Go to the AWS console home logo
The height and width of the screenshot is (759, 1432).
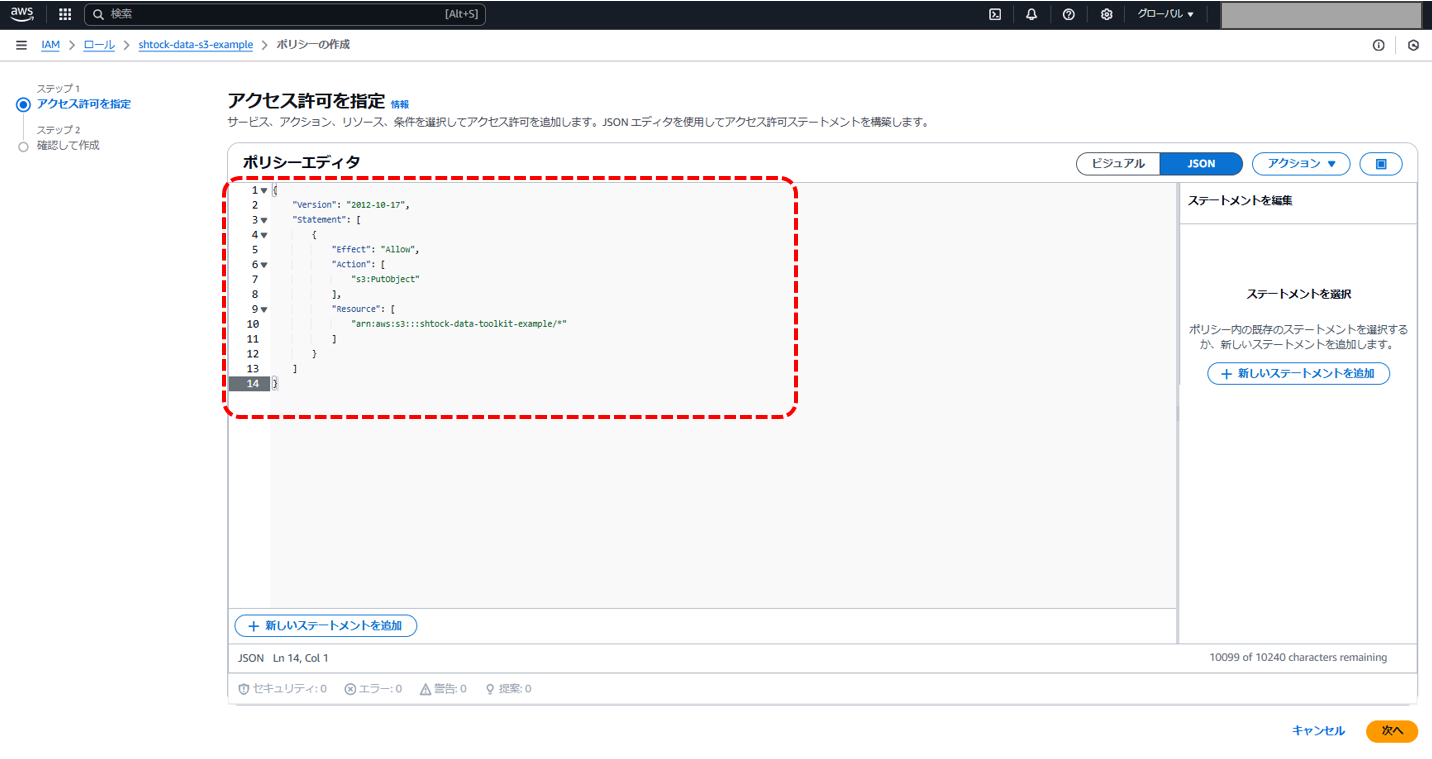point(22,14)
